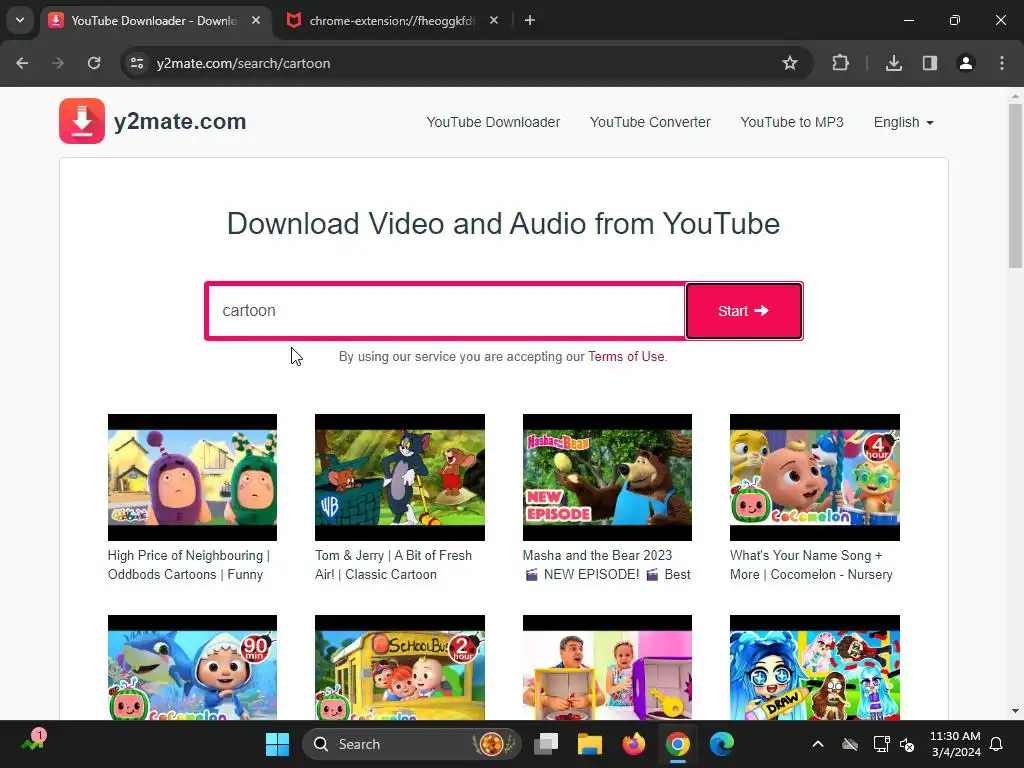Click the taskbar Search box
The height and width of the screenshot is (768, 1024).
coord(412,744)
